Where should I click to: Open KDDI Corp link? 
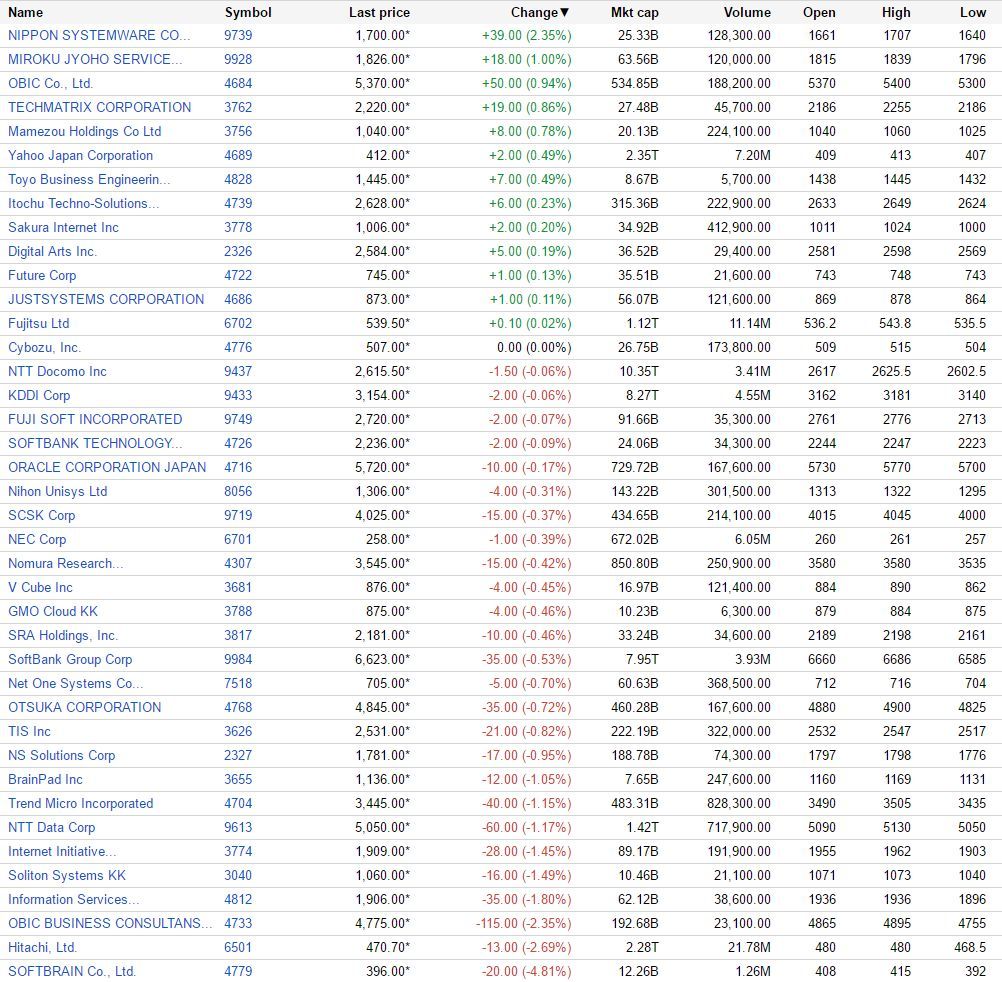coord(39,395)
